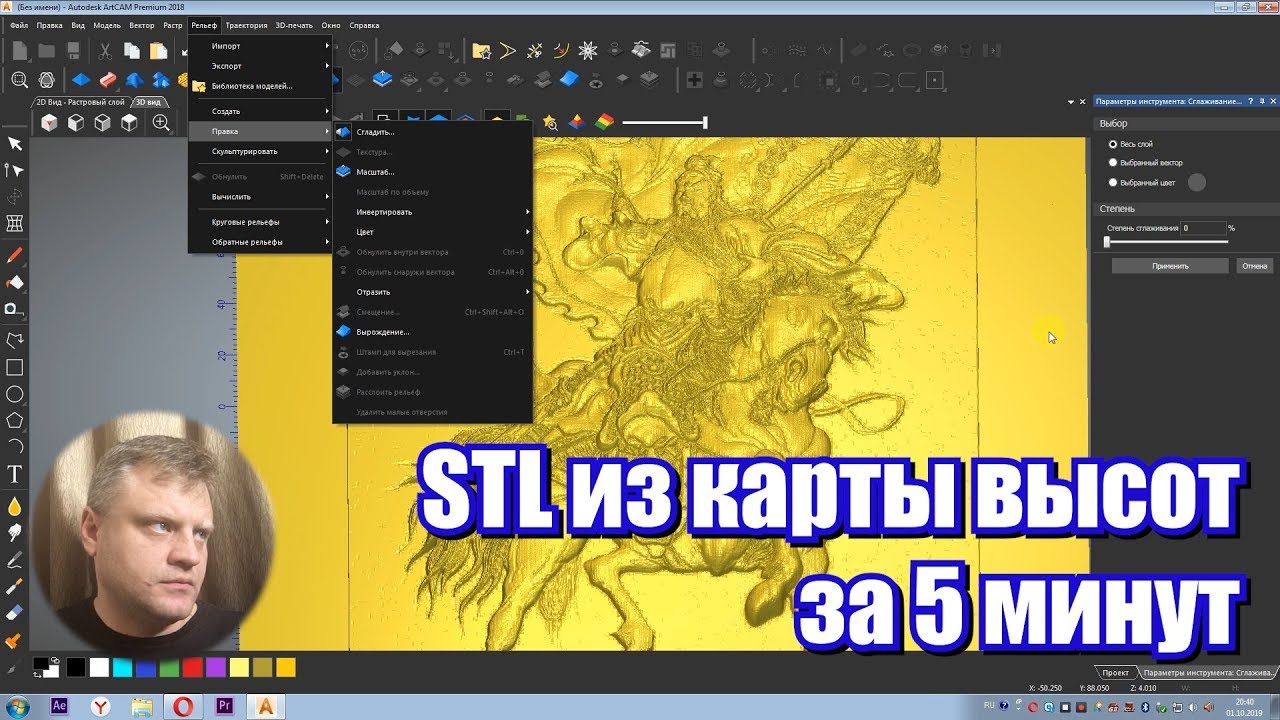This screenshot has height=720, width=1280.
Task: Open Opera browser from the taskbar
Action: point(183,706)
